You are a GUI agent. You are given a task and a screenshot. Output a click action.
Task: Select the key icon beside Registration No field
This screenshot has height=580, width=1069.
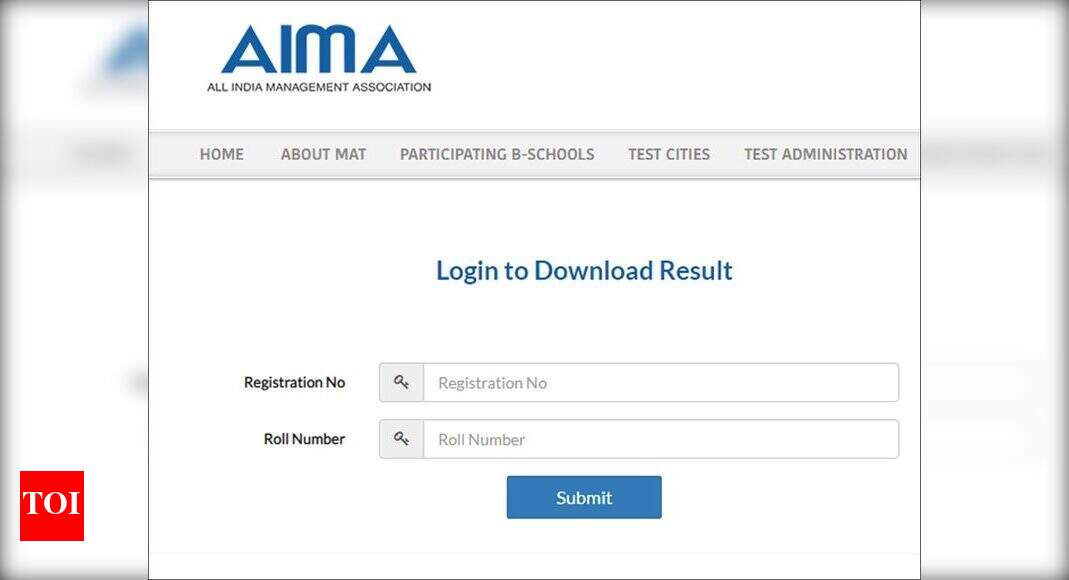pos(401,382)
